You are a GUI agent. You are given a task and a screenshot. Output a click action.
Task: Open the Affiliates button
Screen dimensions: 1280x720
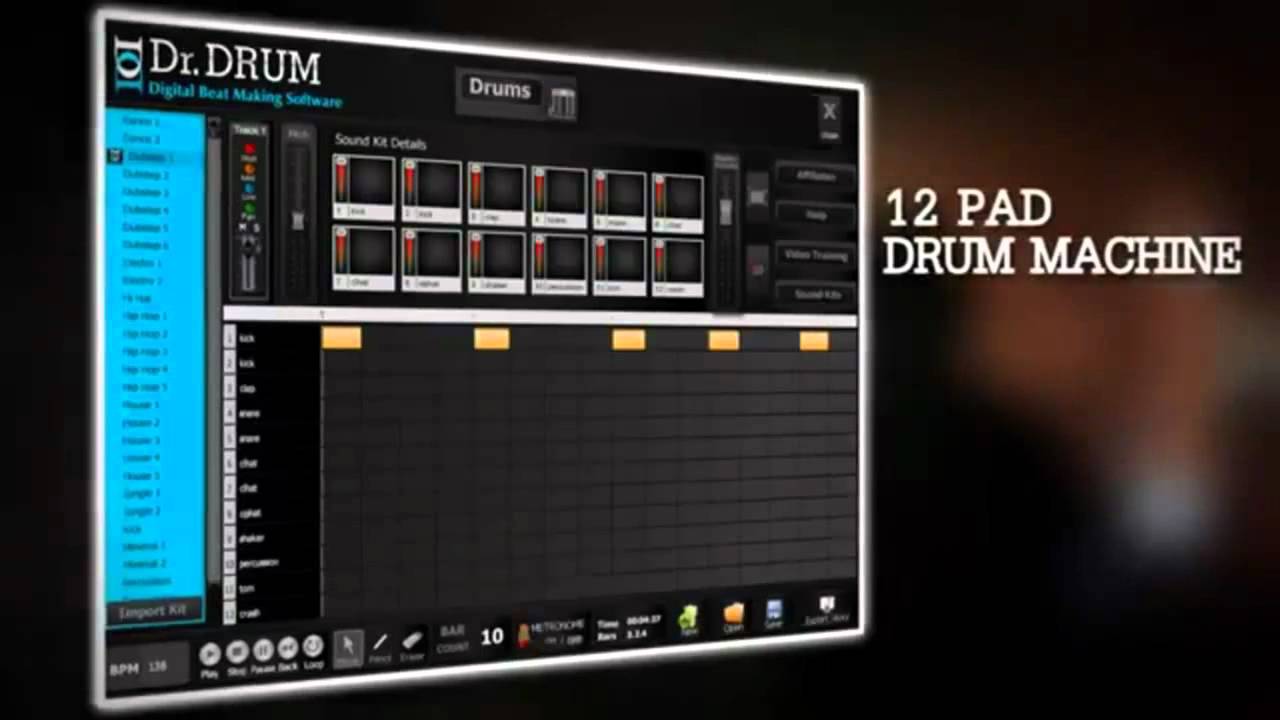coord(816,176)
